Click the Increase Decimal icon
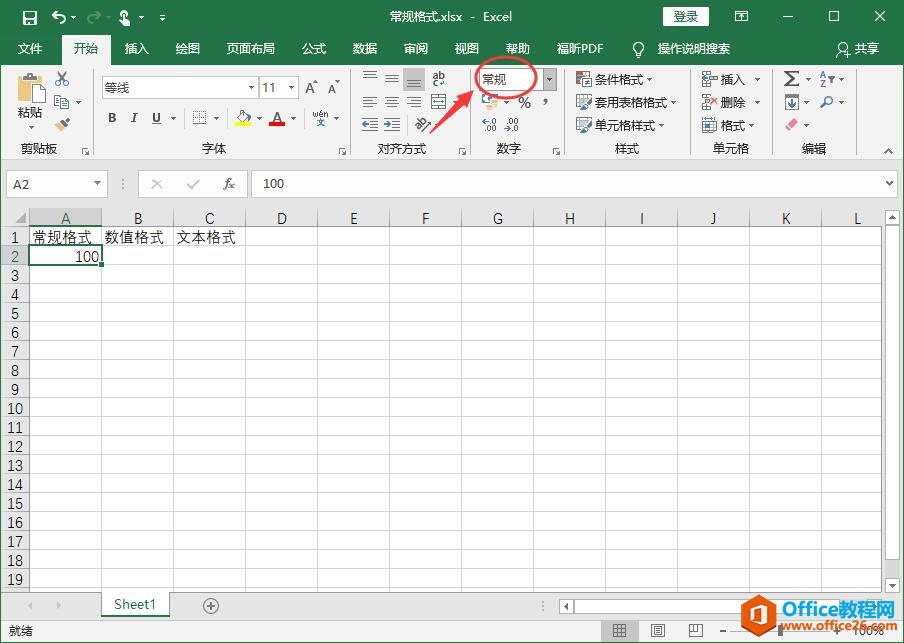 pyautogui.click(x=490, y=125)
